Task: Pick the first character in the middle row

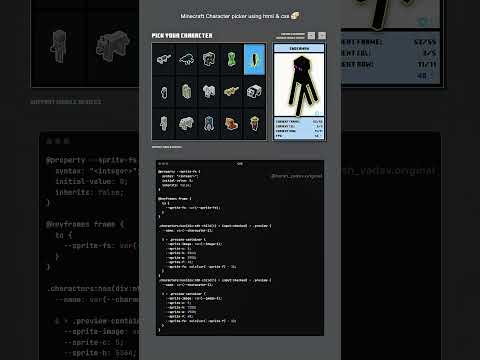Action: pos(164,92)
